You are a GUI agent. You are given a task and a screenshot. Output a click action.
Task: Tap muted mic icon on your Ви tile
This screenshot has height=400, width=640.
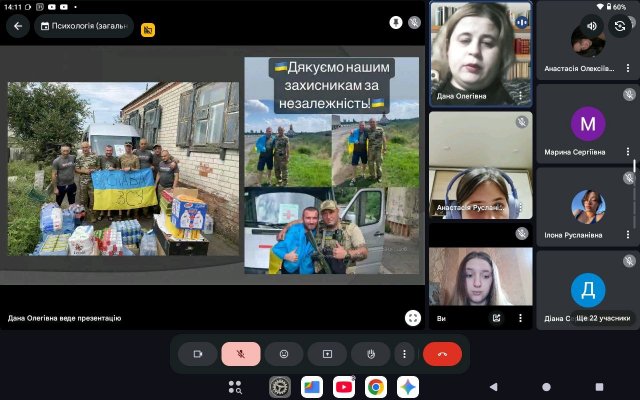522,233
